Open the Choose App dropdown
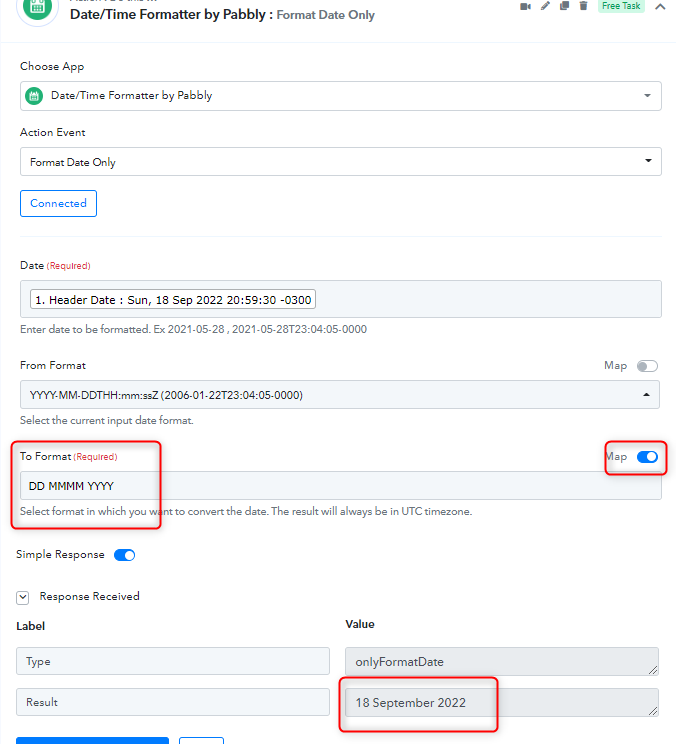 click(341, 96)
